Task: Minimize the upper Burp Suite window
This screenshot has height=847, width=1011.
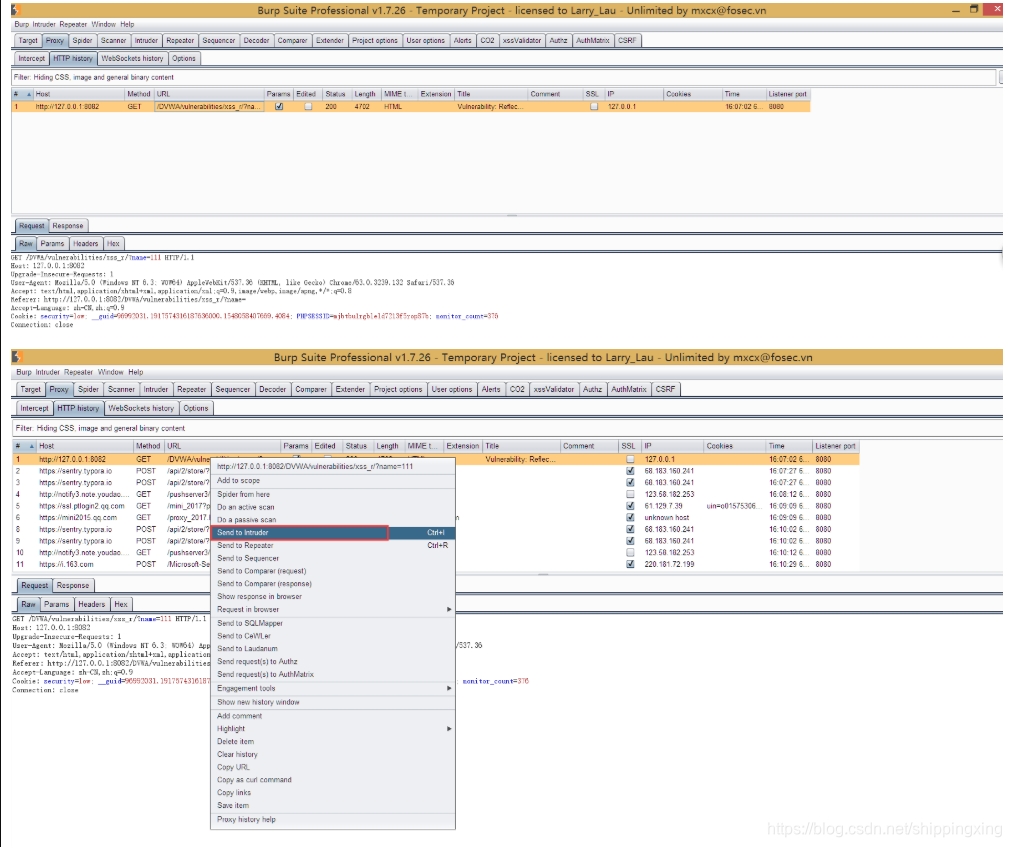Action: pos(956,10)
